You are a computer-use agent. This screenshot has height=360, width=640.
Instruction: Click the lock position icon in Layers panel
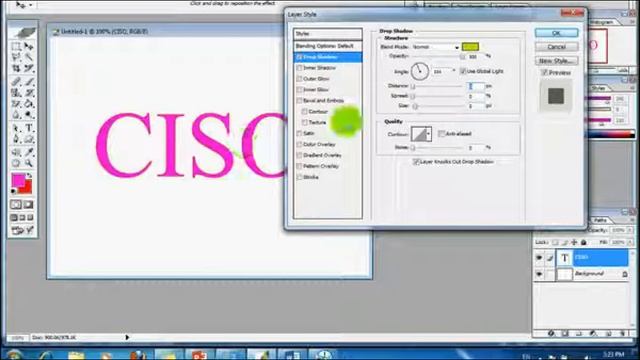click(574, 242)
